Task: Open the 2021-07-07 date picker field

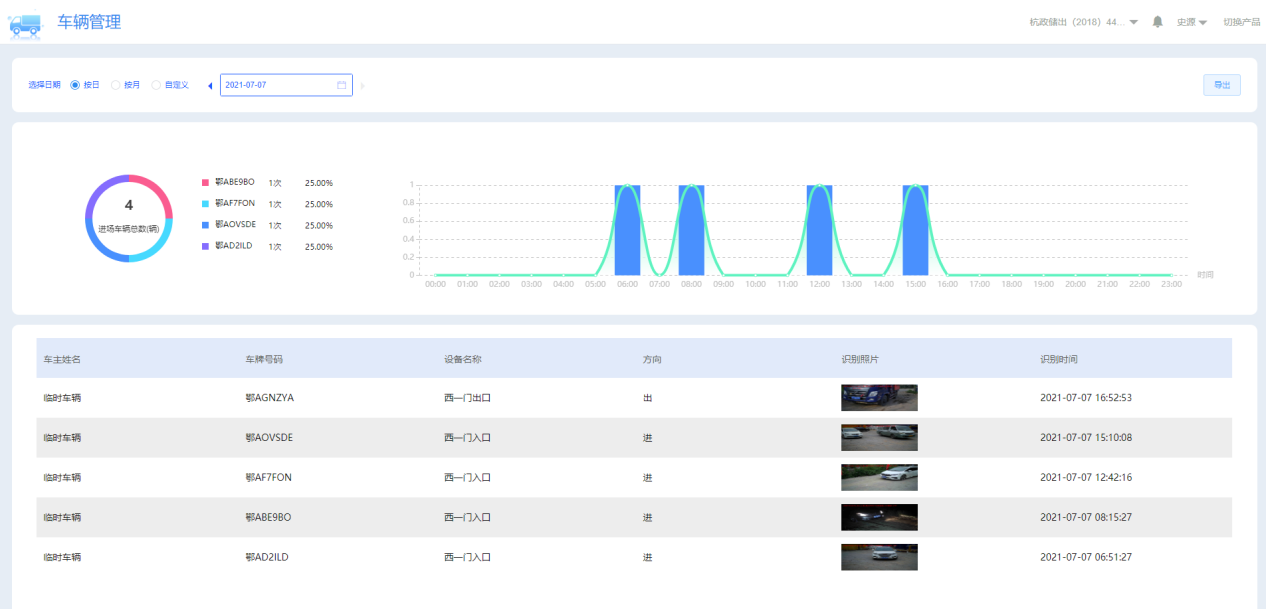Action: click(x=280, y=85)
